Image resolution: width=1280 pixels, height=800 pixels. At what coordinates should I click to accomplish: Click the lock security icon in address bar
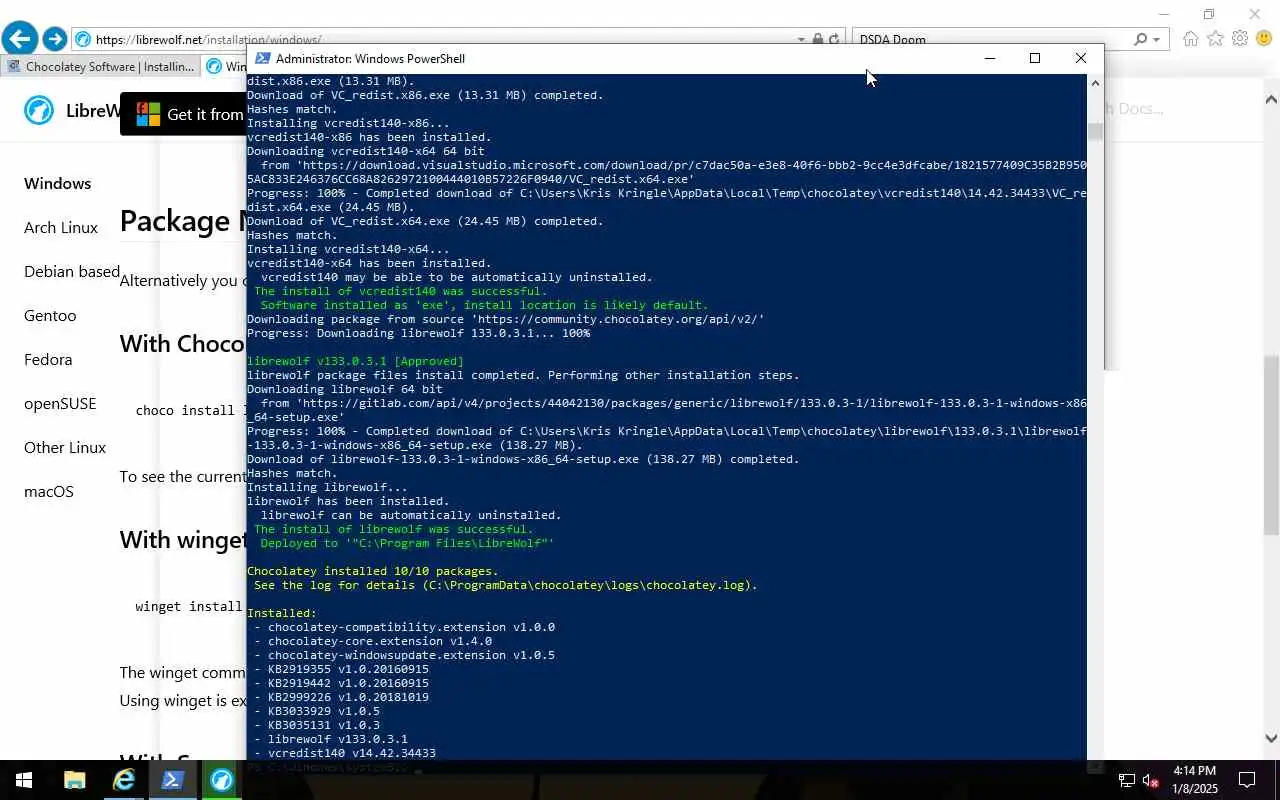[818, 40]
